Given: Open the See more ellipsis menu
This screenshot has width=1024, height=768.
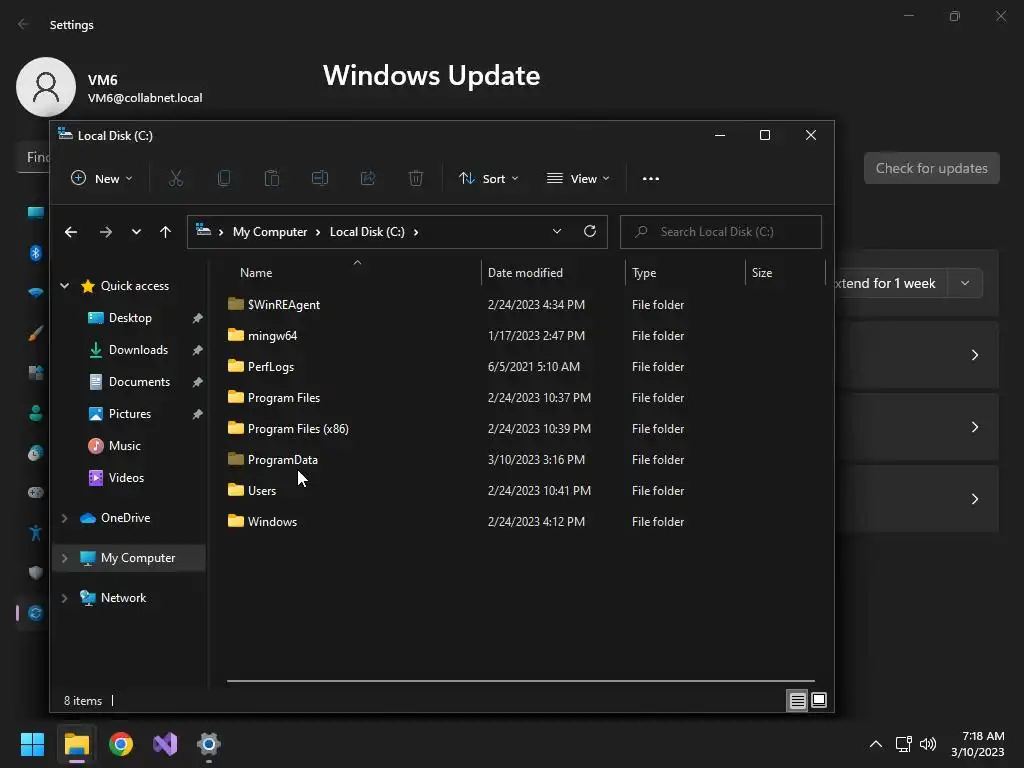Looking at the screenshot, I should pos(650,178).
